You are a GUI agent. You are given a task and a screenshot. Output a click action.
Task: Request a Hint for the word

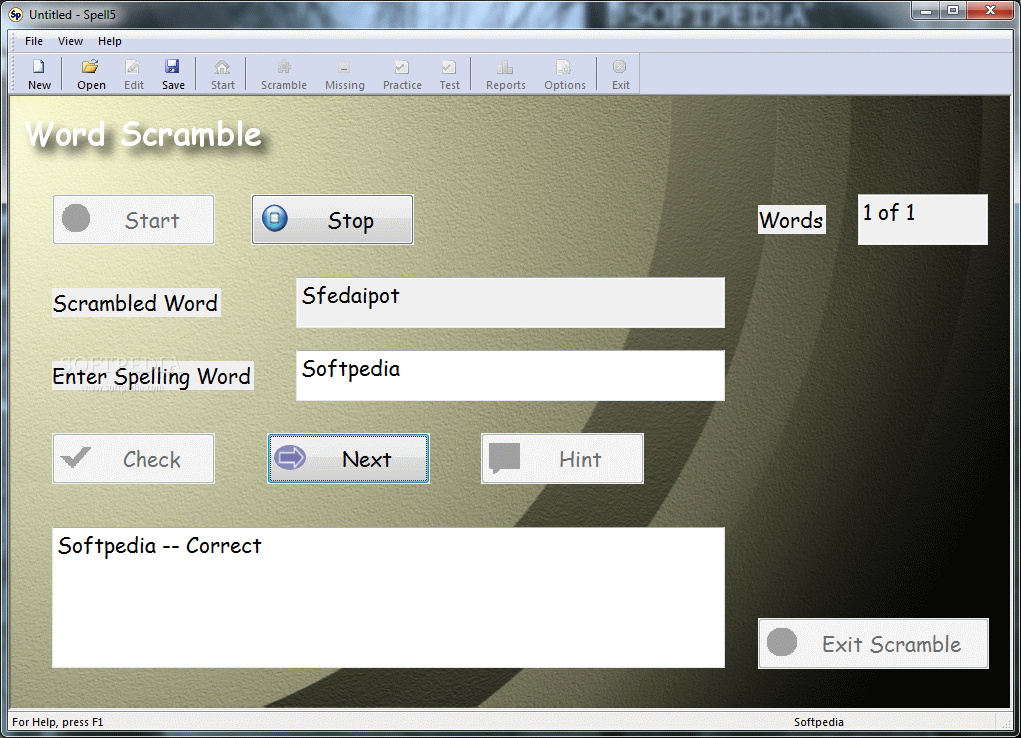[563, 459]
